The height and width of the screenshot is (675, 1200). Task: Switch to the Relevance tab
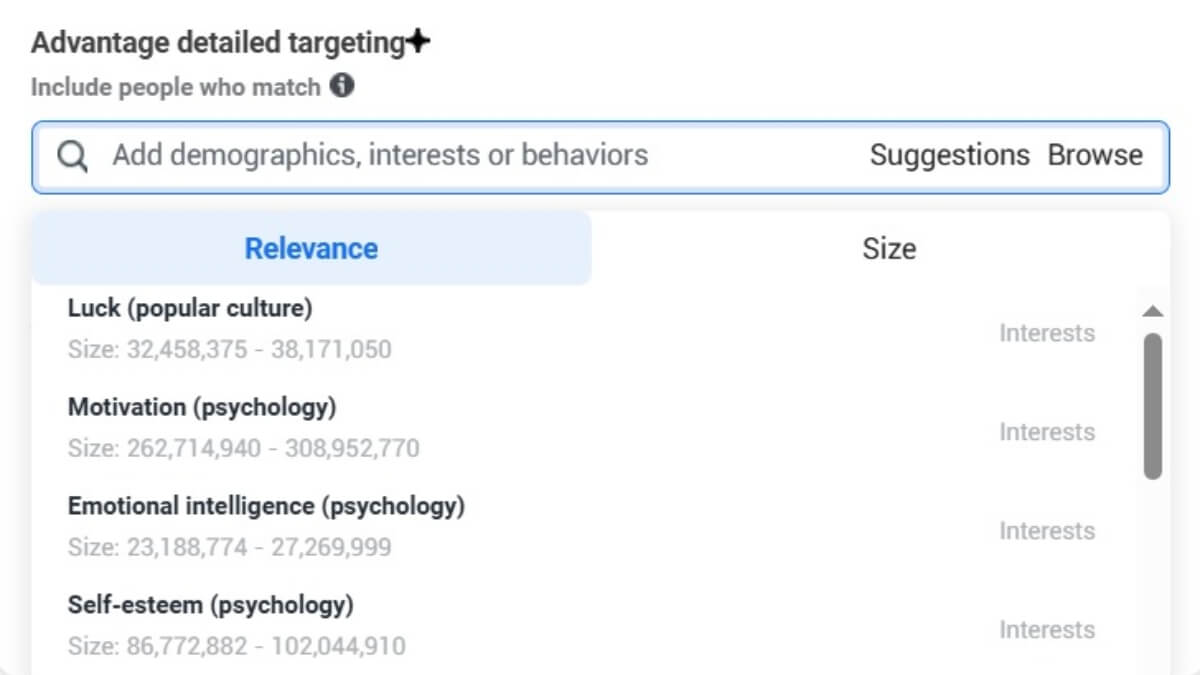coord(311,248)
